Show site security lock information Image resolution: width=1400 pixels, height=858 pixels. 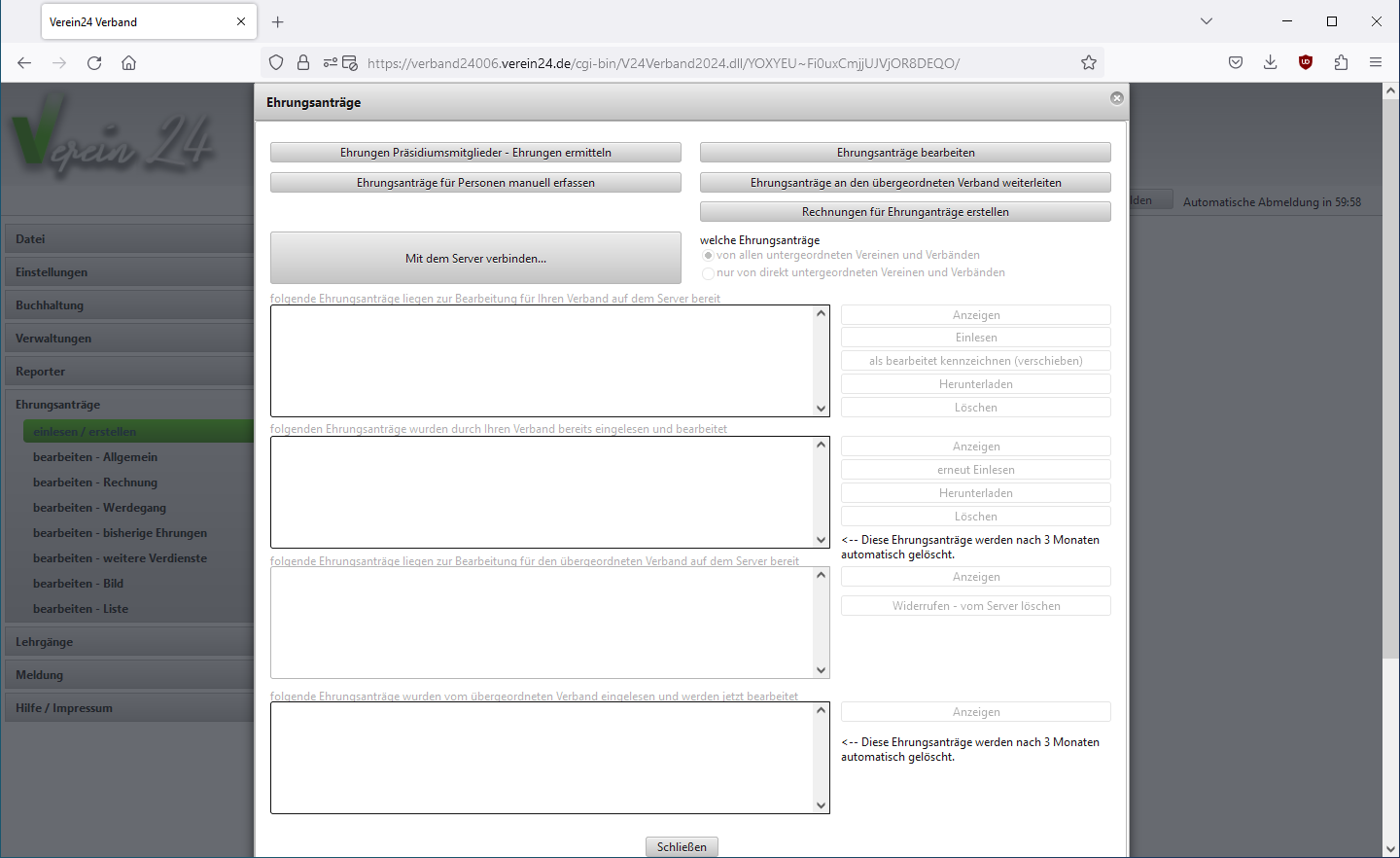pyautogui.click(x=303, y=63)
